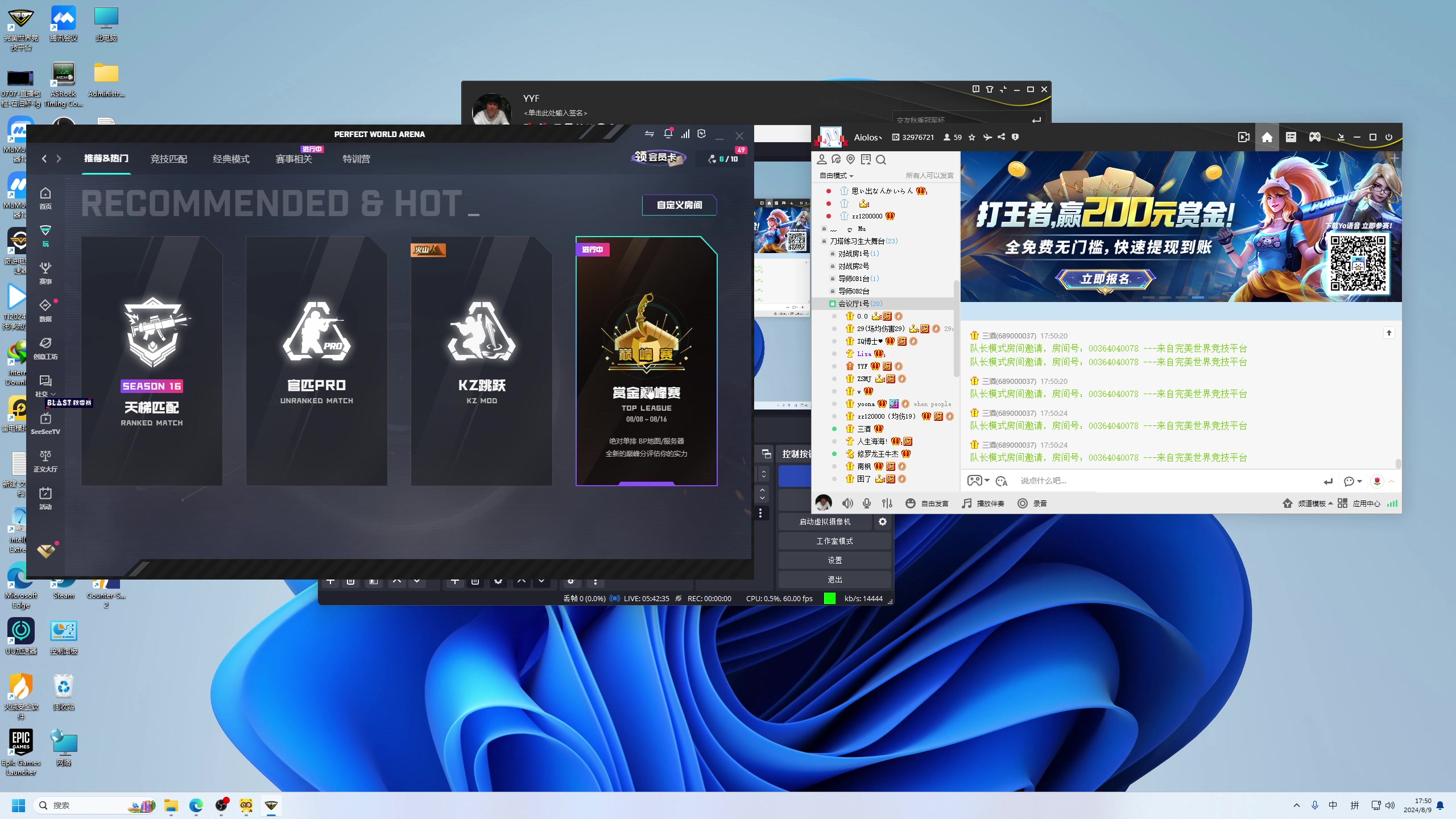Open arena network signal status icon
This screenshot has width=1456, height=819.
click(685, 134)
